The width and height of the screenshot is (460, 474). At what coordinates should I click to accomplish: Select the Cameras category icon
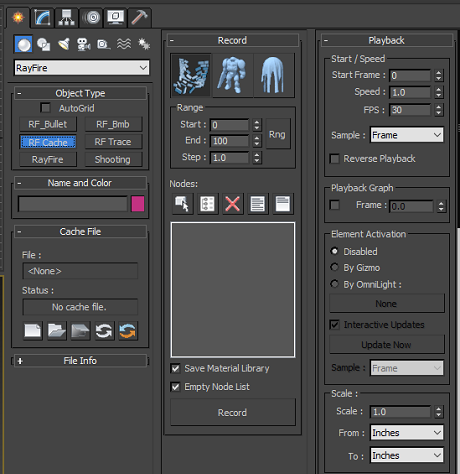(x=83, y=44)
